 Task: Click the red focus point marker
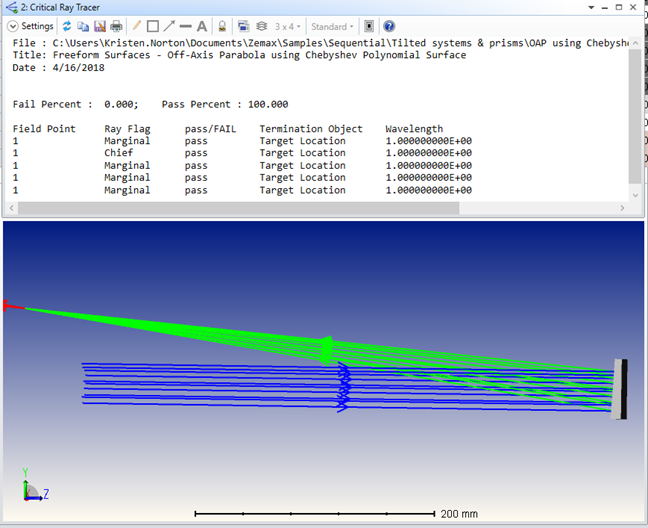click(x=13, y=306)
